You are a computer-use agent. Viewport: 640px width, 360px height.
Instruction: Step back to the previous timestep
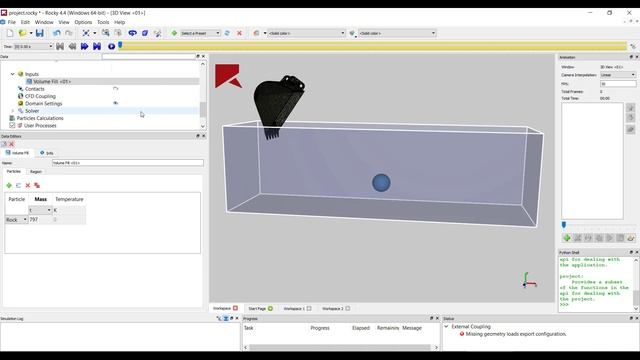[x=72, y=47]
